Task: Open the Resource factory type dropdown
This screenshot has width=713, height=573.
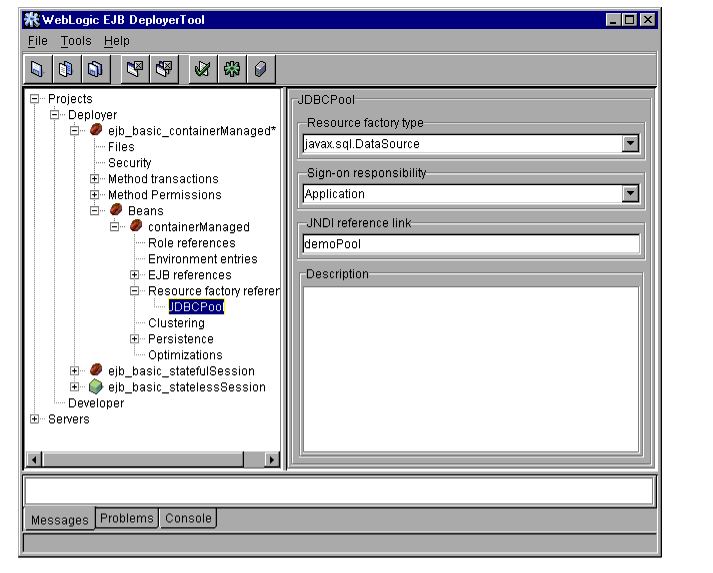Action: 630,144
